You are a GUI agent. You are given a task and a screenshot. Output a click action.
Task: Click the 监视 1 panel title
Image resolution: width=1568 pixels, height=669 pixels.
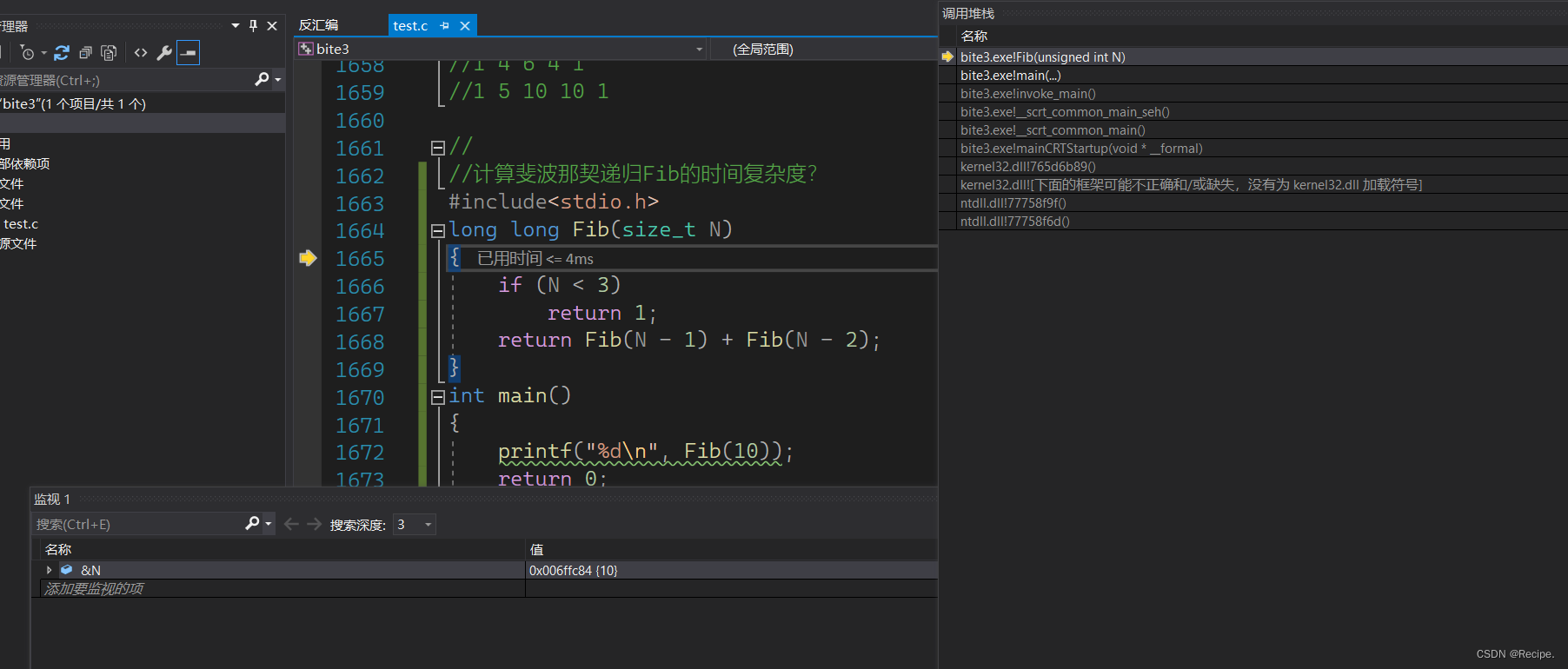point(52,500)
